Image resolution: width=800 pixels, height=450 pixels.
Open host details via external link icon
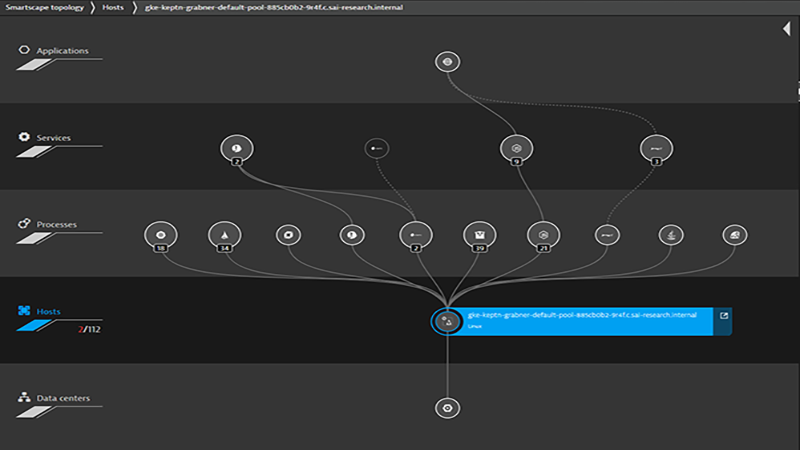724,317
